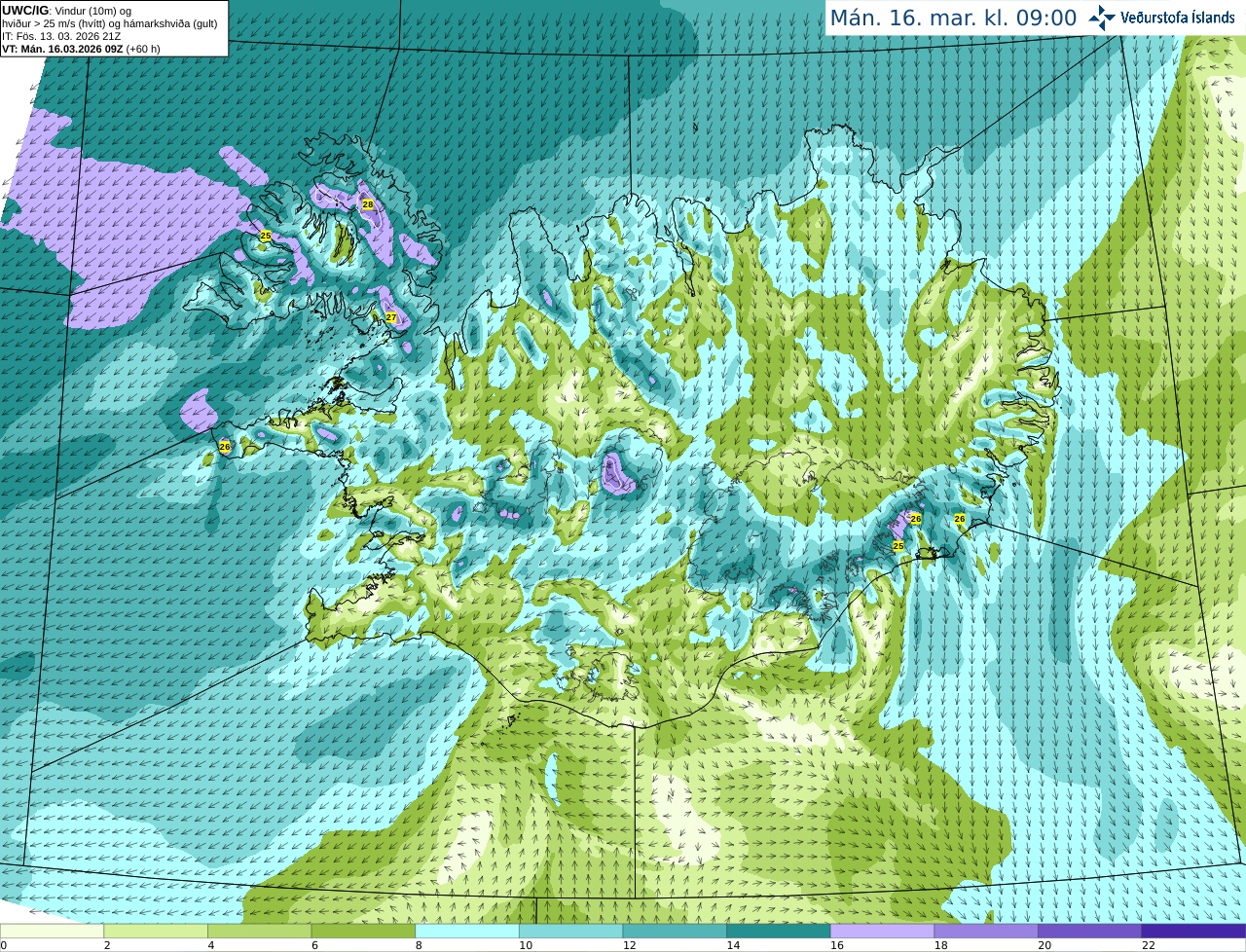Select the 'hviður > 25 m/s' legend line
The width and height of the screenshot is (1246, 952).
tap(110, 23)
